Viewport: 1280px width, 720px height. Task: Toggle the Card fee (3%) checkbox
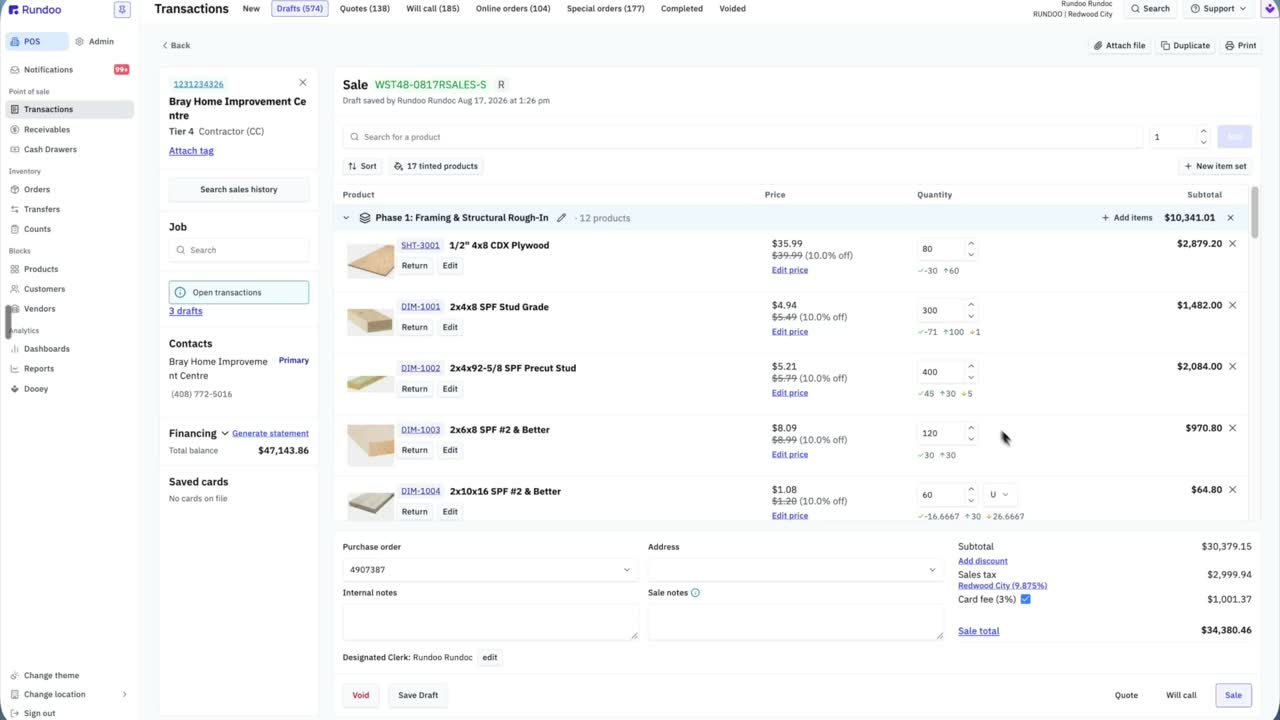coord(1025,599)
